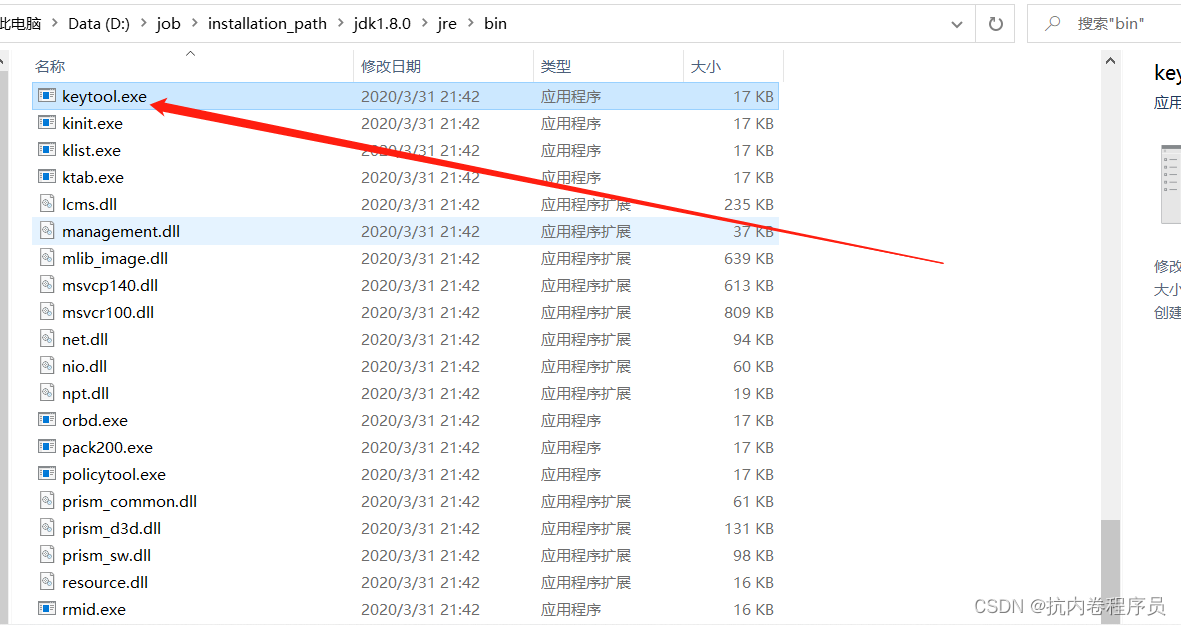Select the management.dll file name
The width and height of the screenshot is (1181, 625).
[x=121, y=231]
